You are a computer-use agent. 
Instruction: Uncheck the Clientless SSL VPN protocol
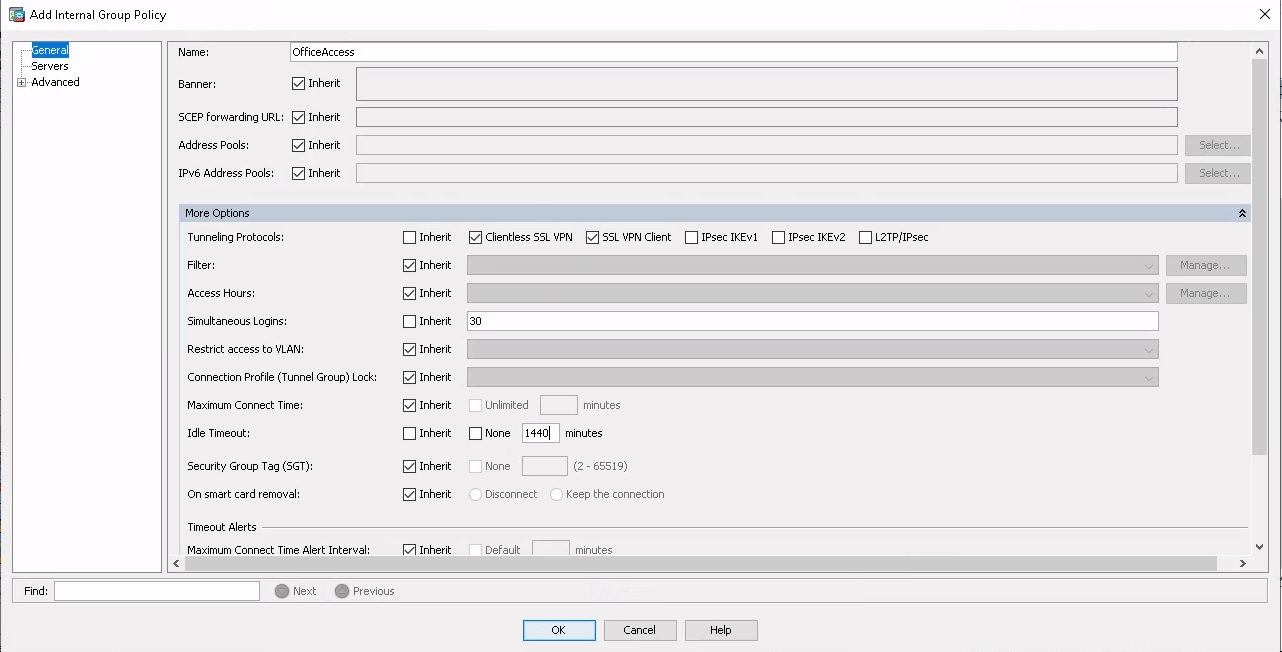(475, 237)
